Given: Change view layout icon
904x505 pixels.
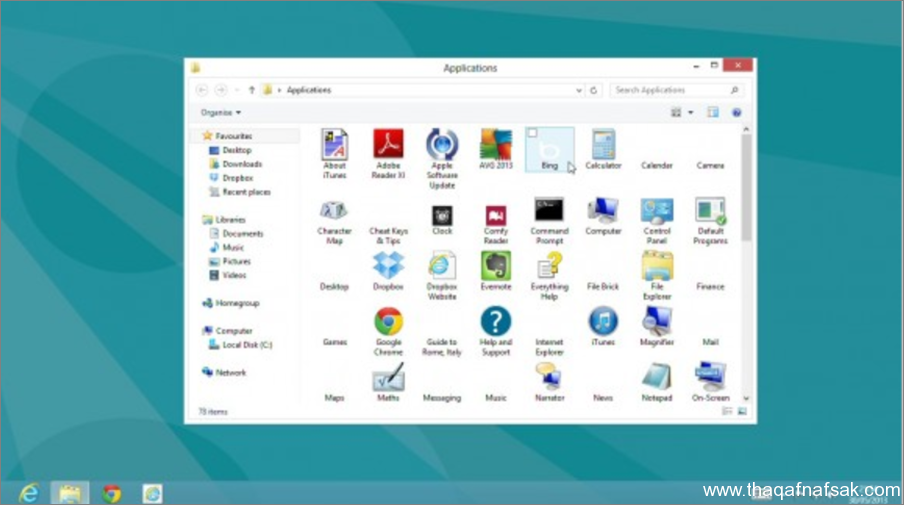Looking at the screenshot, I should pos(676,112).
